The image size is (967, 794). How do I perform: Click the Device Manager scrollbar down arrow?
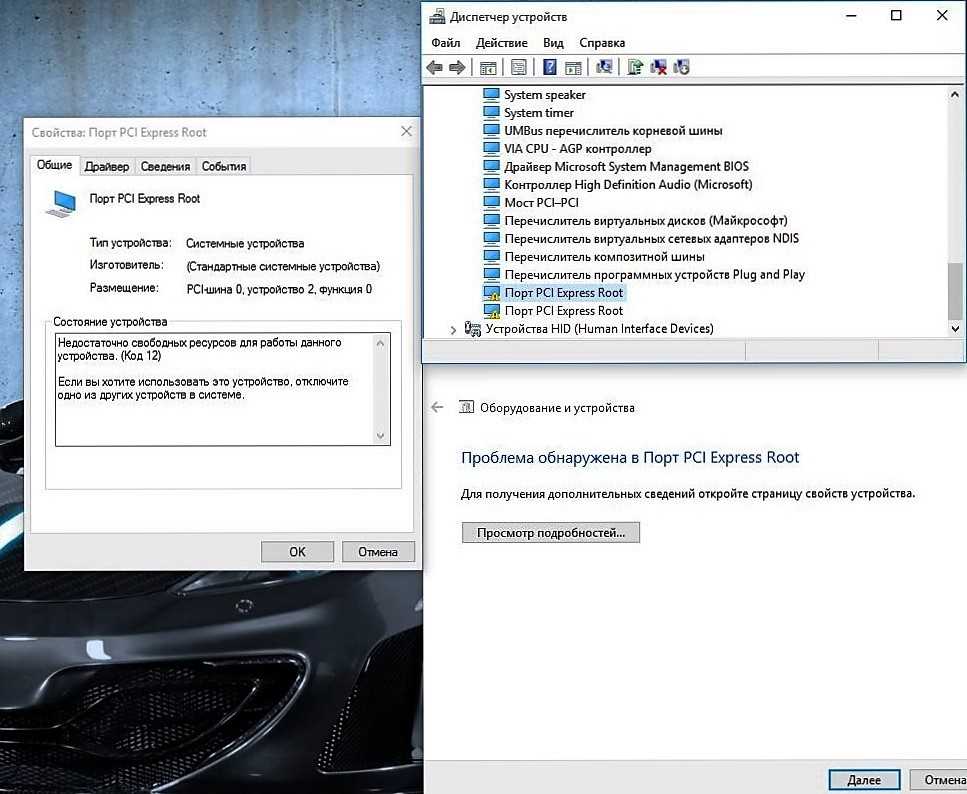(x=955, y=329)
